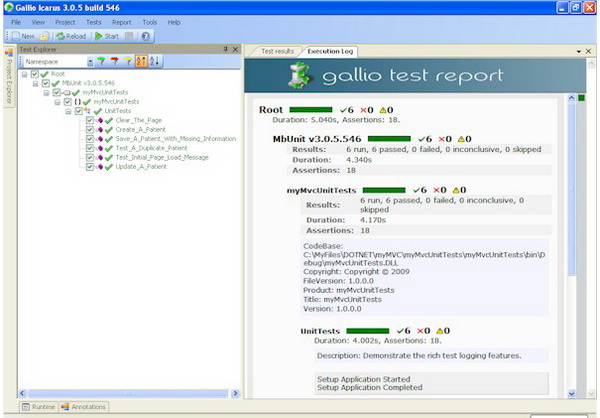Collapse the namespace myMvcUnitTests node
This screenshot has width=600, height=418.
click(57, 102)
